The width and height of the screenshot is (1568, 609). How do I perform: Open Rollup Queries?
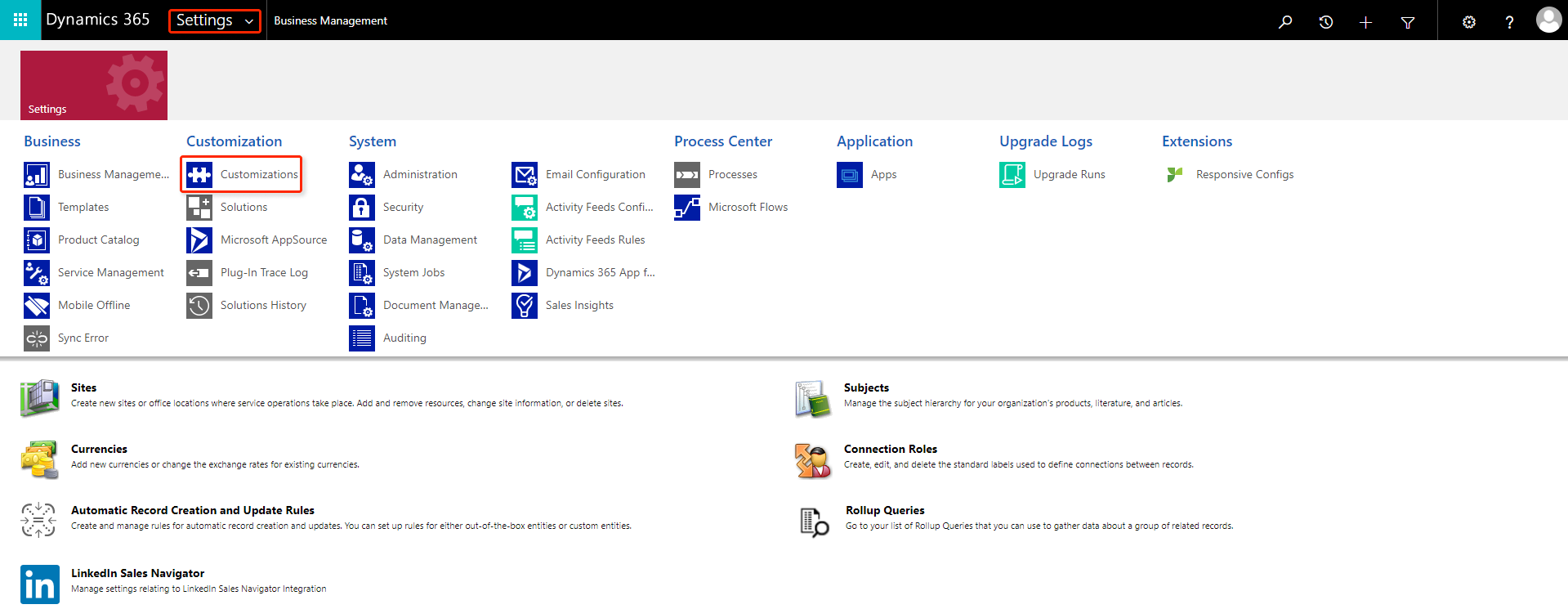[x=885, y=510]
